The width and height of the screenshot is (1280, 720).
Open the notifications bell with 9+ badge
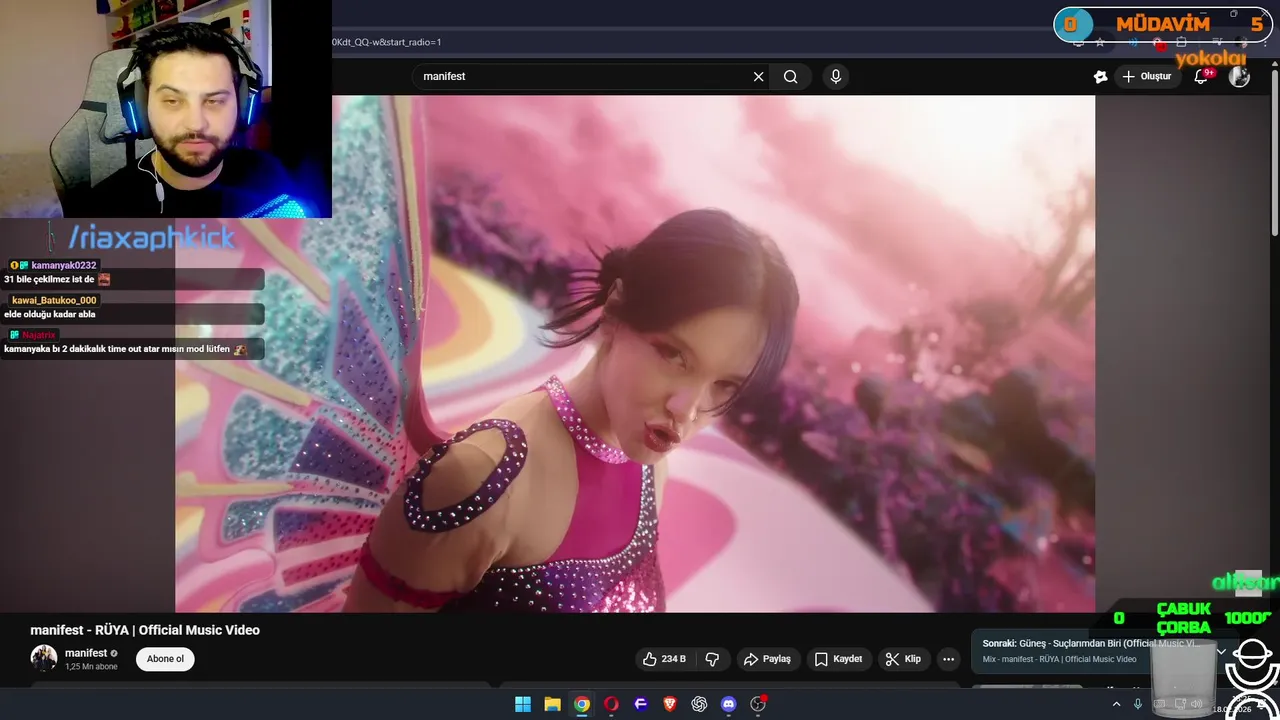(1201, 76)
